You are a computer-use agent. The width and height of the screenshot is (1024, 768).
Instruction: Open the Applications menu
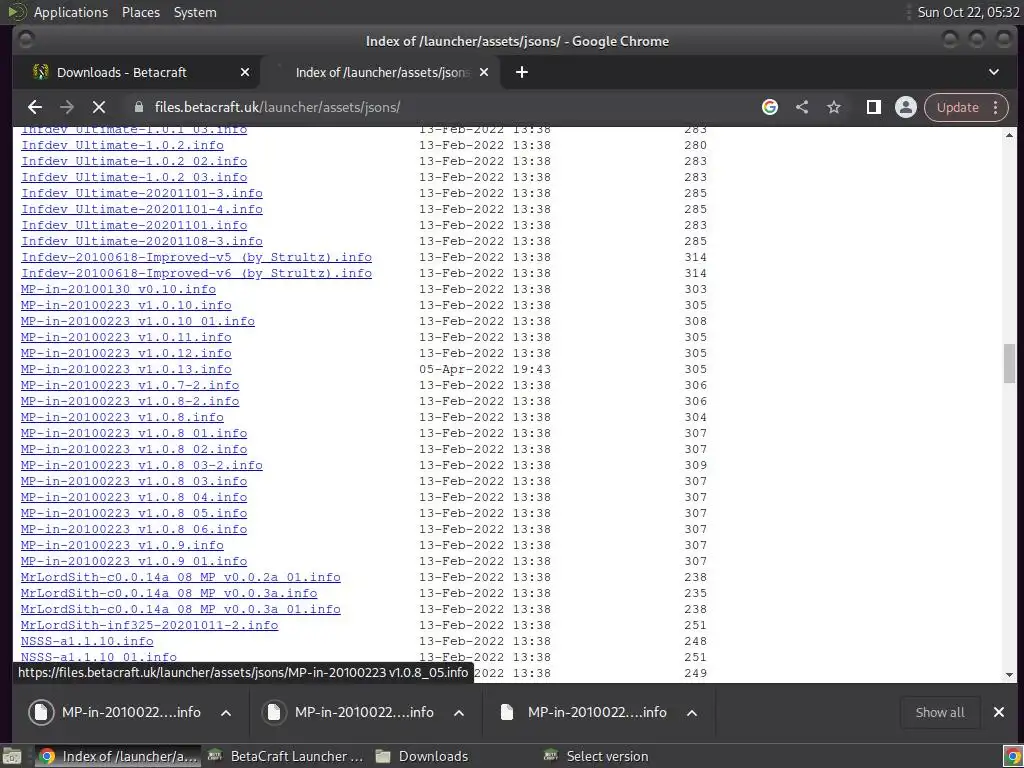pyautogui.click(x=71, y=12)
